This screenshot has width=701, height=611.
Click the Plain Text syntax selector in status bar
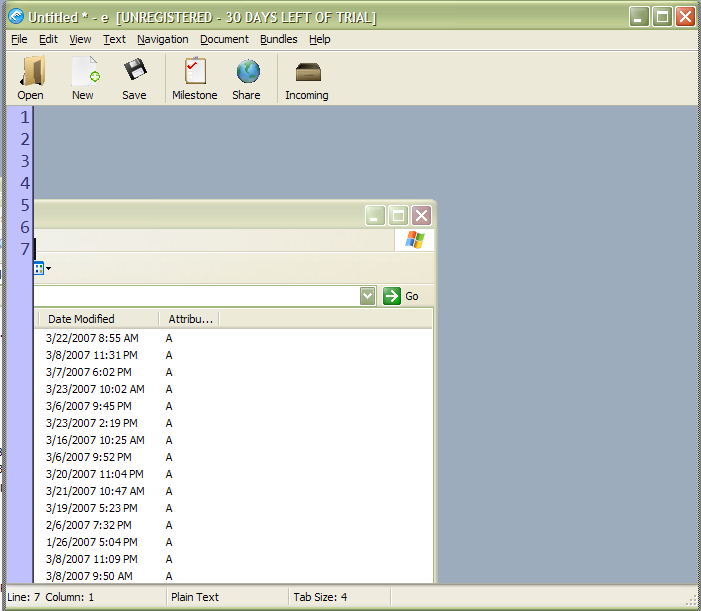pos(195,597)
